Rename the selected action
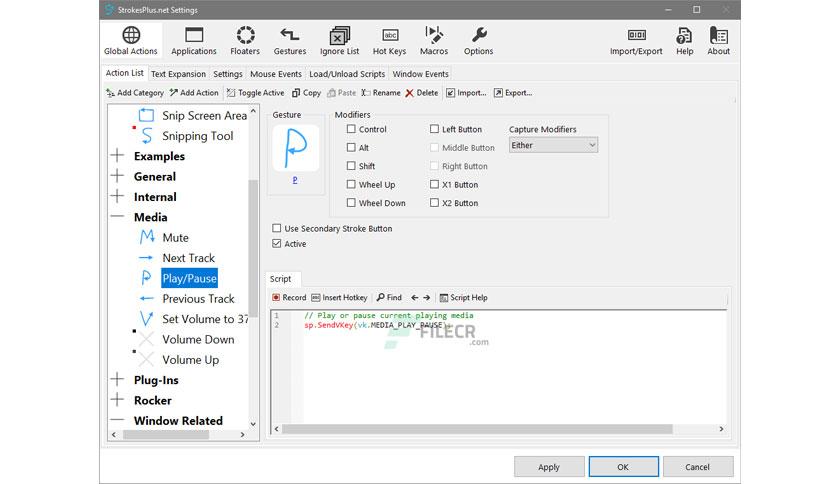 point(381,93)
